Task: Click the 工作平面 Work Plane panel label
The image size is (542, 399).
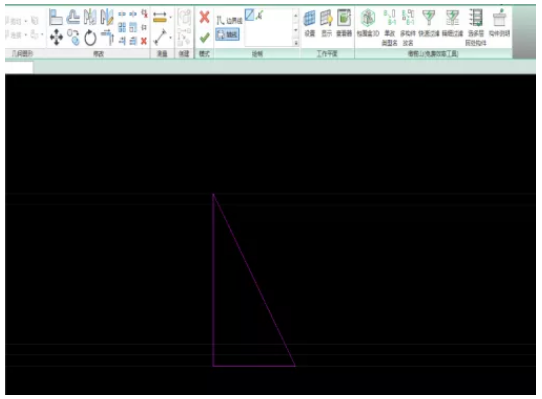Action: pos(327,54)
